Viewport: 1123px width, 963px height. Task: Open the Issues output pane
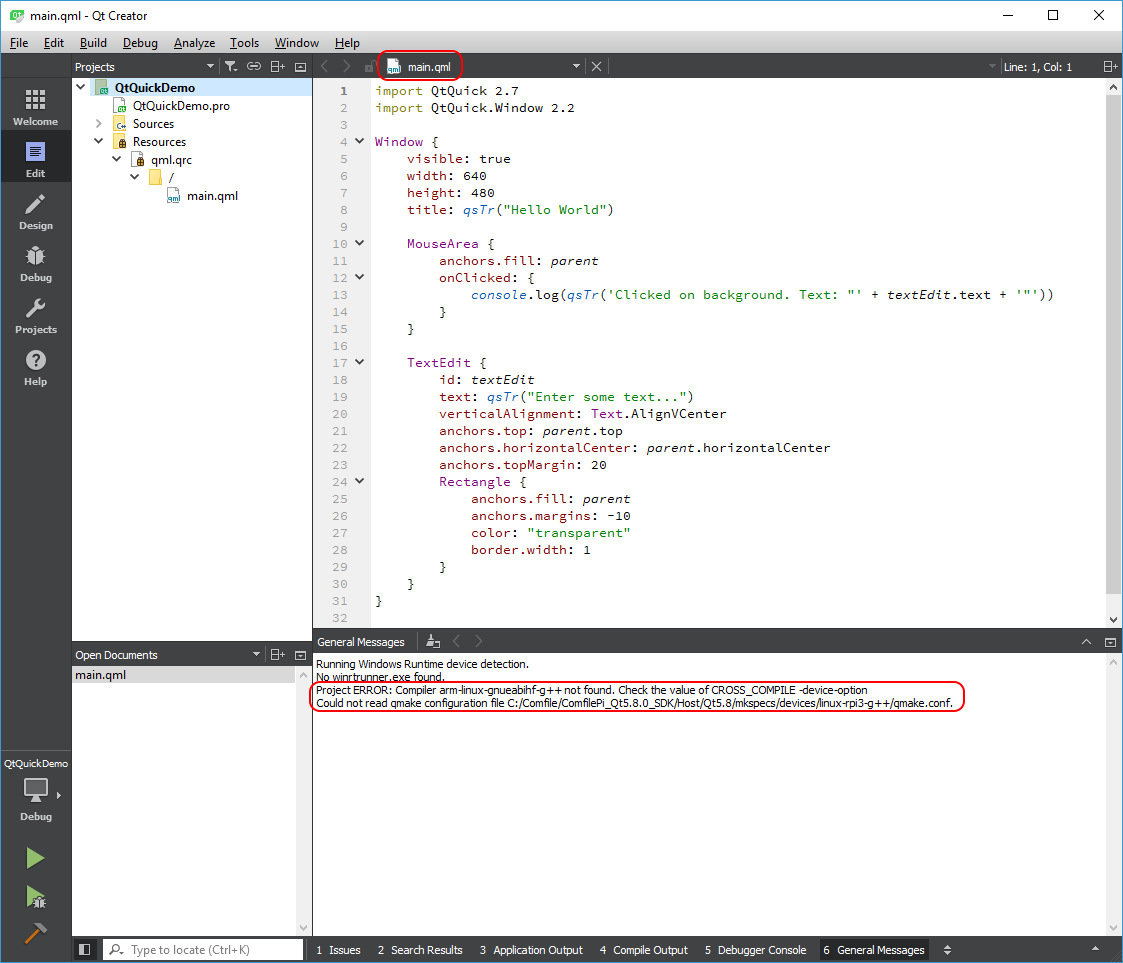point(338,950)
